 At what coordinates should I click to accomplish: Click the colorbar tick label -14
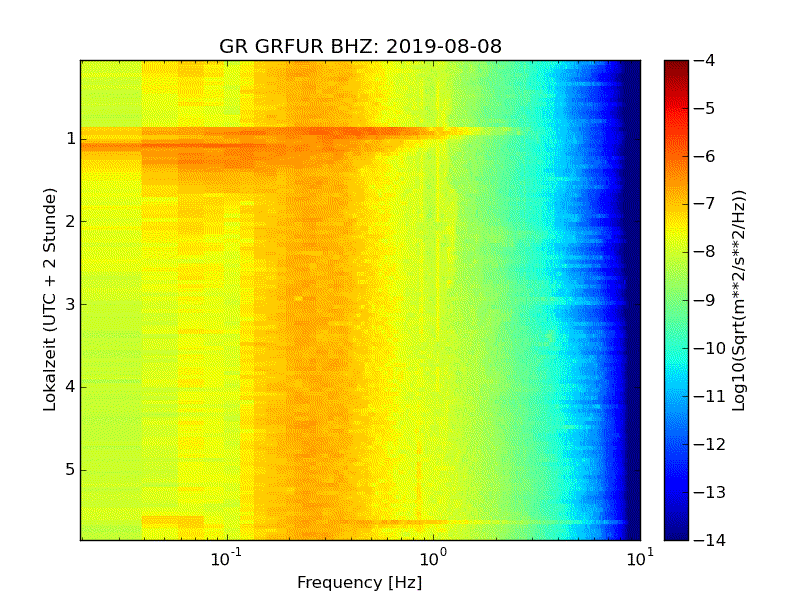[709, 540]
